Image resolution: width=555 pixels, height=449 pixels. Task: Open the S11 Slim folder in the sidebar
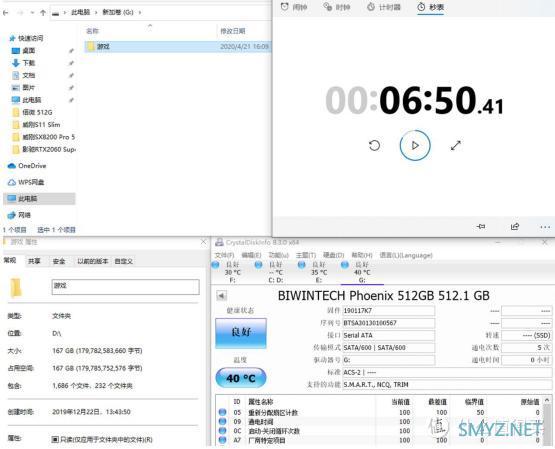[36, 125]
